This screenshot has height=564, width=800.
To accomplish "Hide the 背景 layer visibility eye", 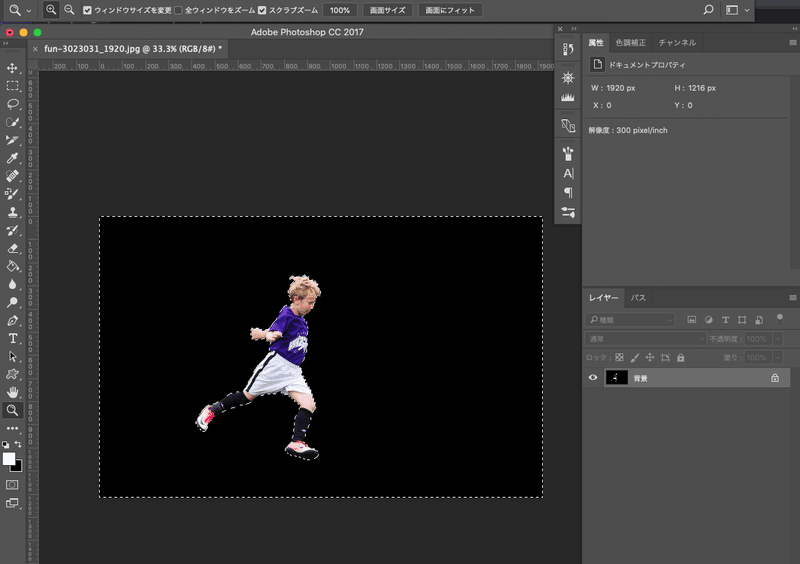I will [593, 378].
